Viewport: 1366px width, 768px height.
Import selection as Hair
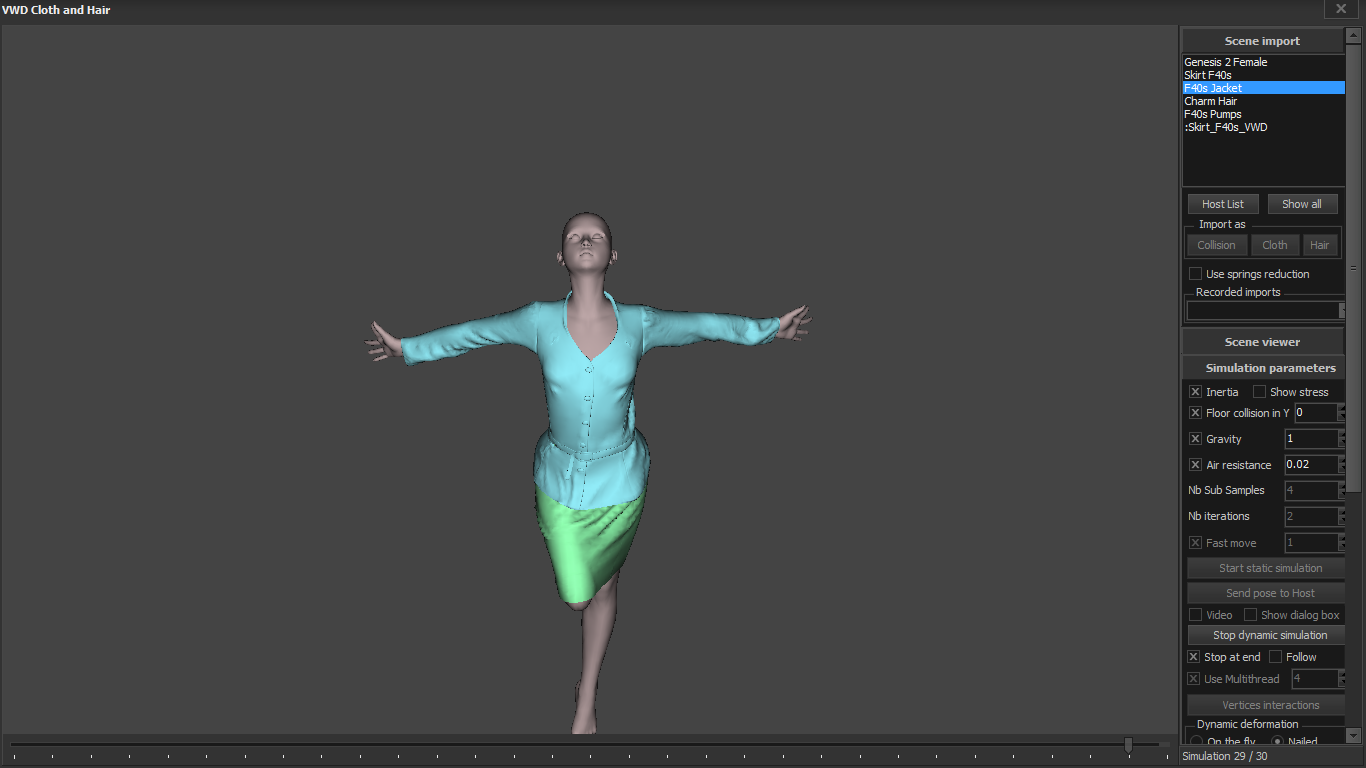tap(1320, 245)
